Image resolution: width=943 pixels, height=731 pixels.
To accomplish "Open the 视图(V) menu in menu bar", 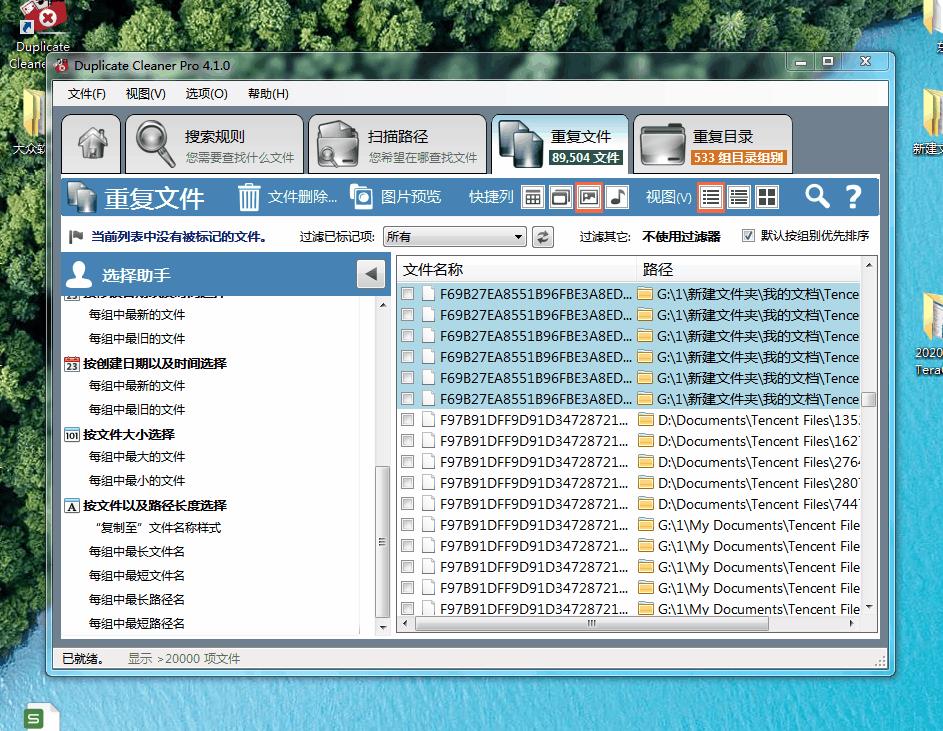I will [x=146, y=94].
